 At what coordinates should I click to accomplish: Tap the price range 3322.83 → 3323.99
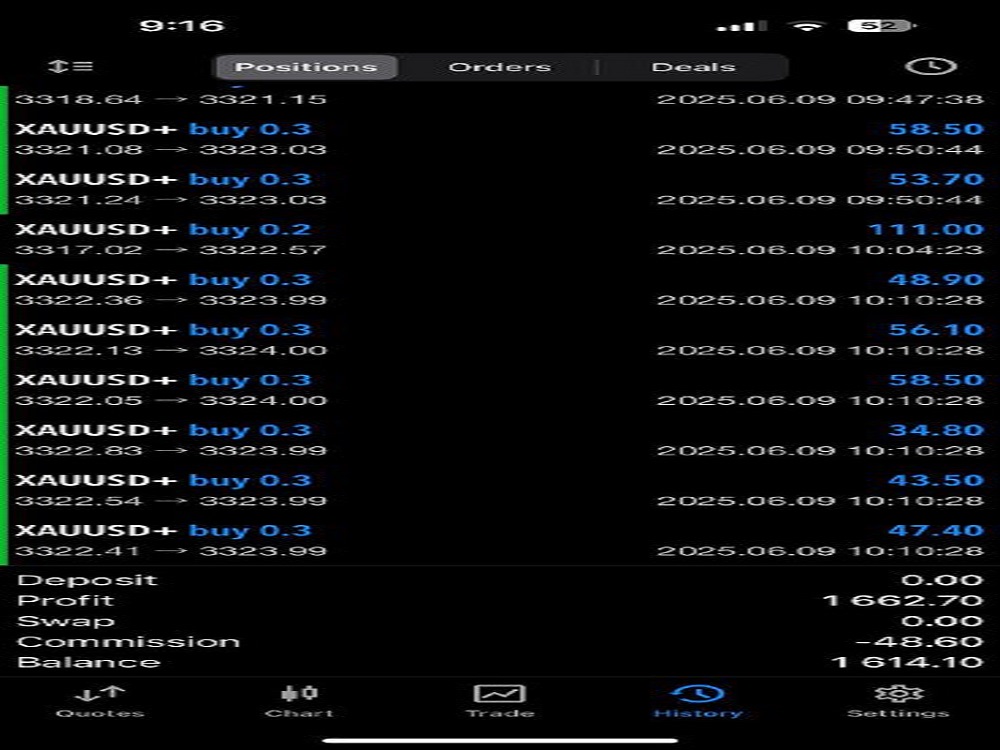170,451
